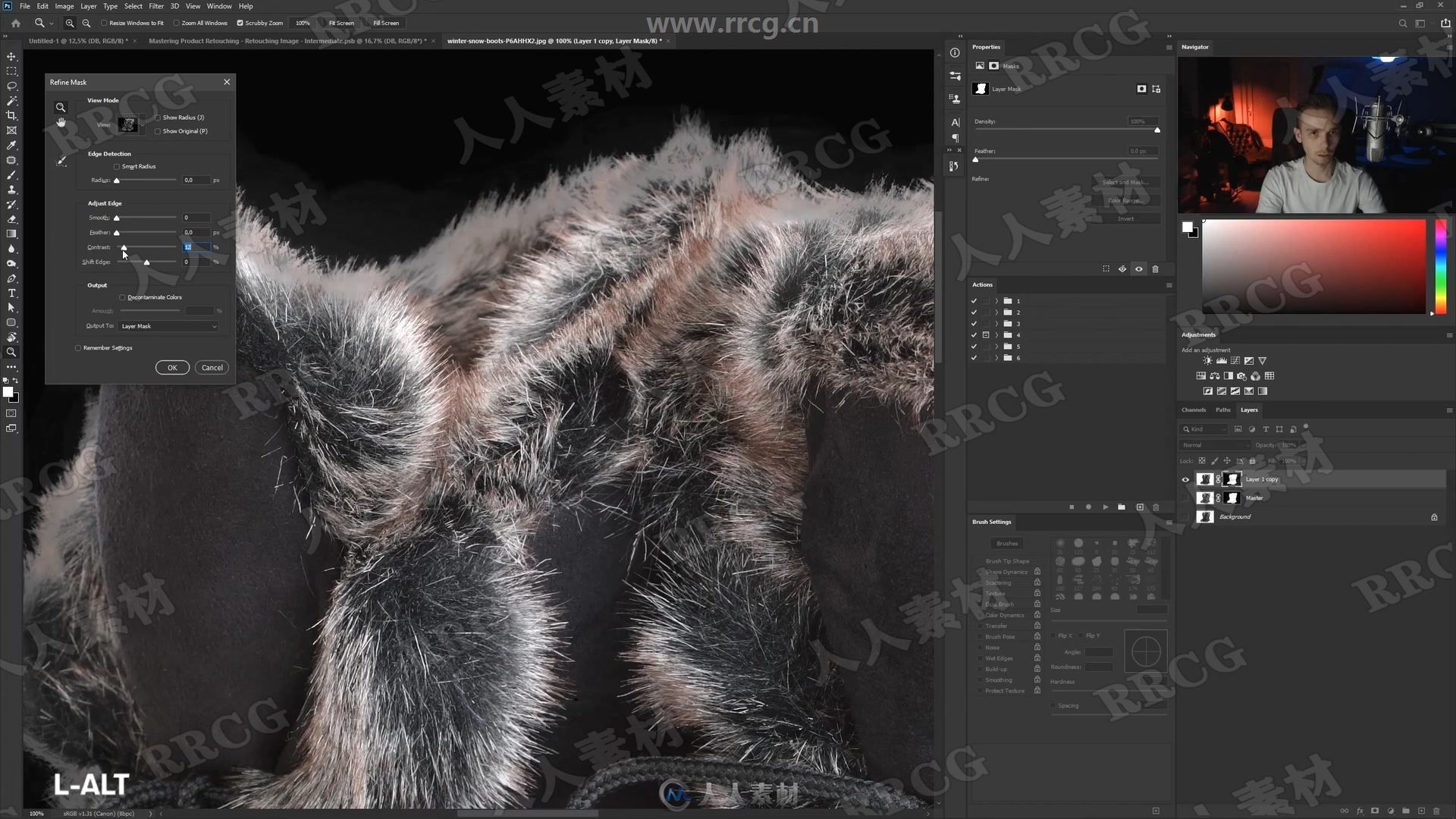
Task: Click the Shift Edge slider handle
Action: click(146, 262)
